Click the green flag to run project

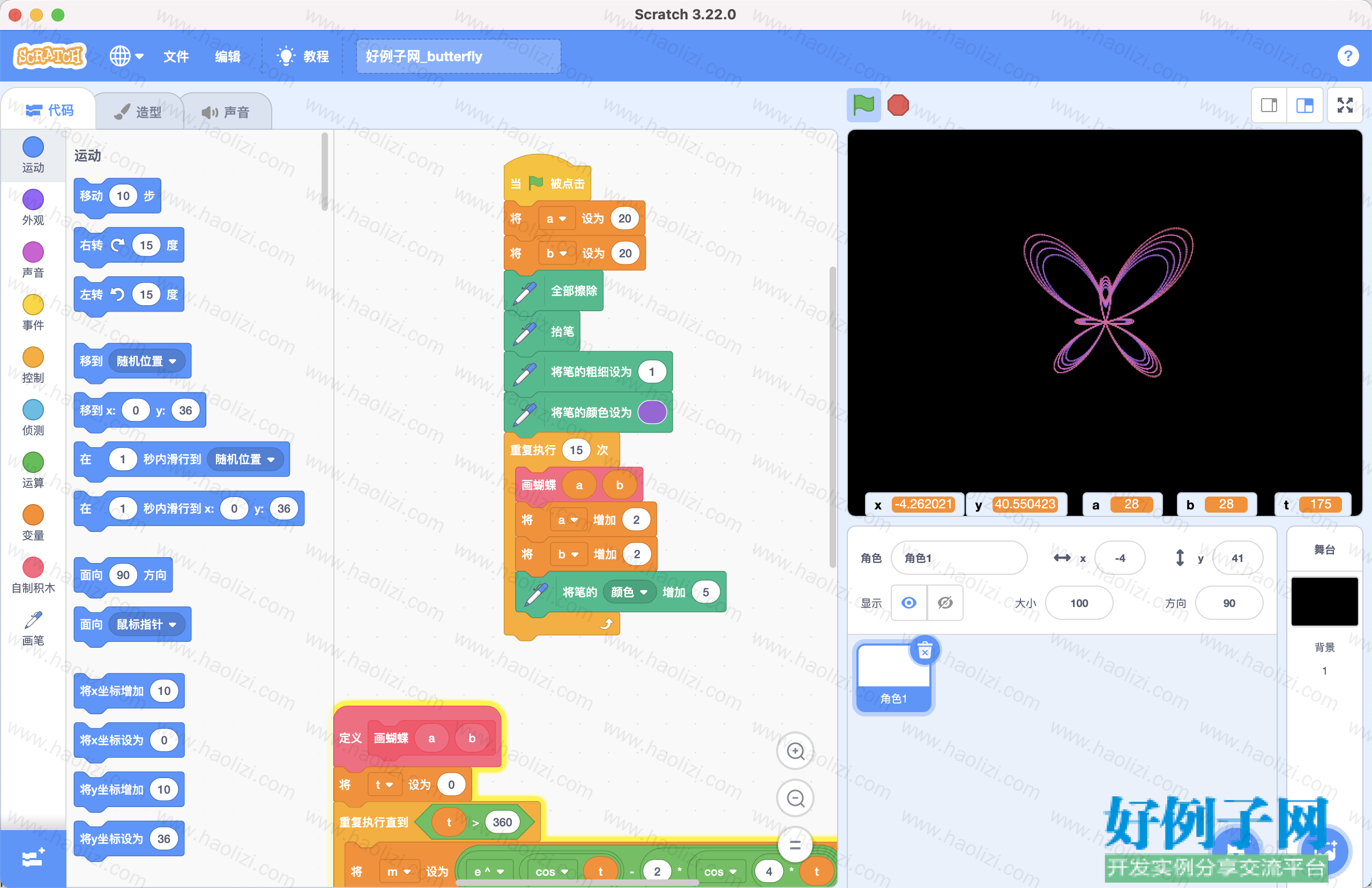(x=863, y=105)
